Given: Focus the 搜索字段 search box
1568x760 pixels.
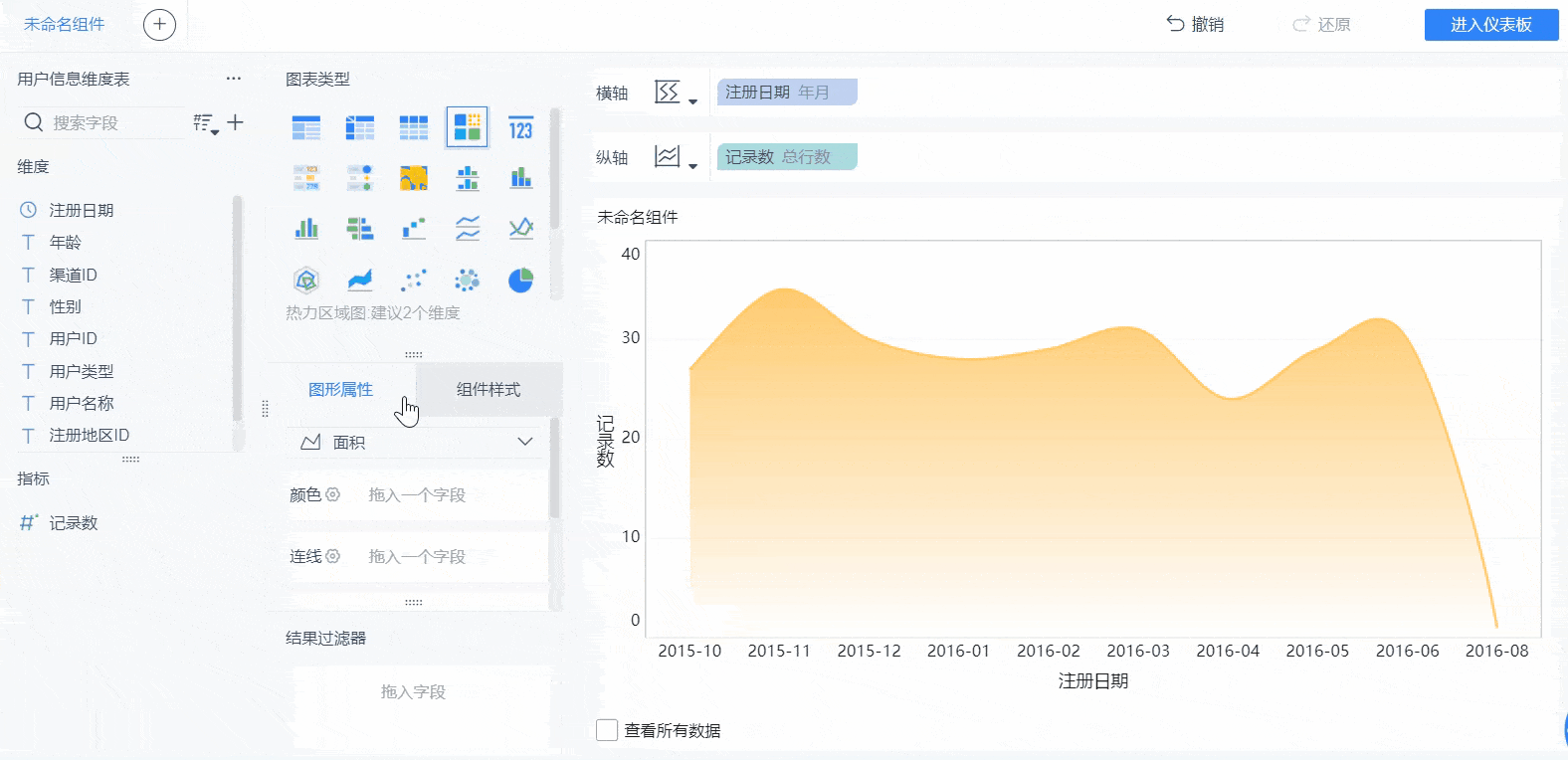Looking at the screenshot, I should click(101, 122).
